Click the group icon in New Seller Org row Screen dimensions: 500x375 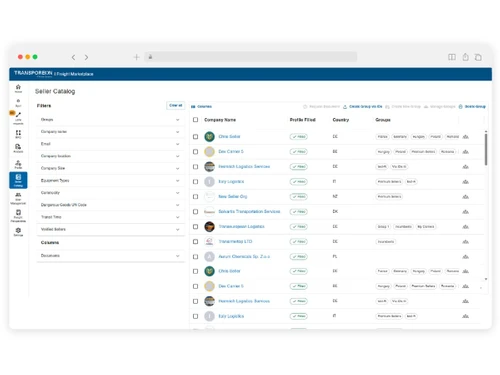(466, 197)
